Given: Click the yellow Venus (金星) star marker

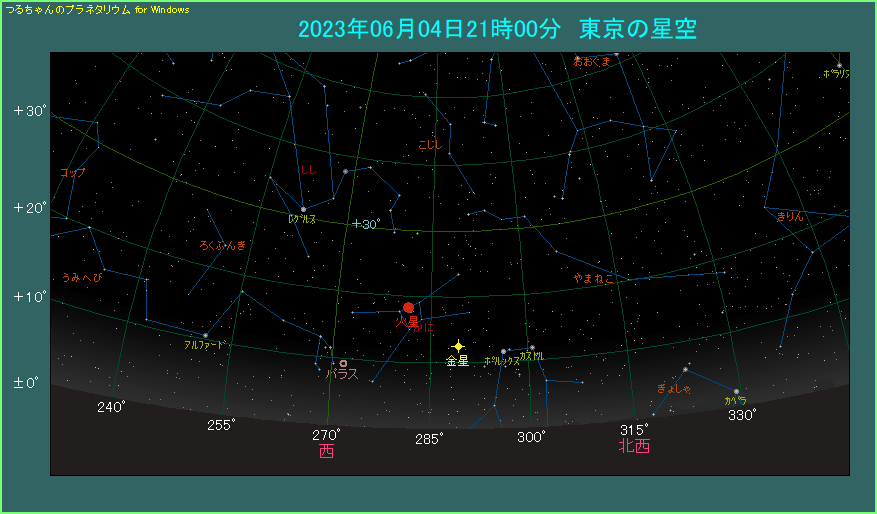Looking at the screenshot, I should click(x=458, y=346).
